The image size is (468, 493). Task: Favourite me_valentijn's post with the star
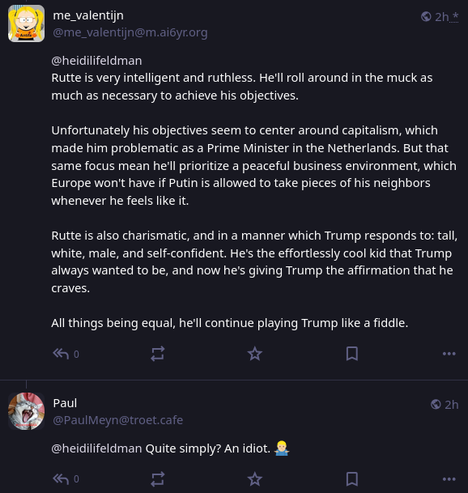pyautogui.click(x=255, y=354)
